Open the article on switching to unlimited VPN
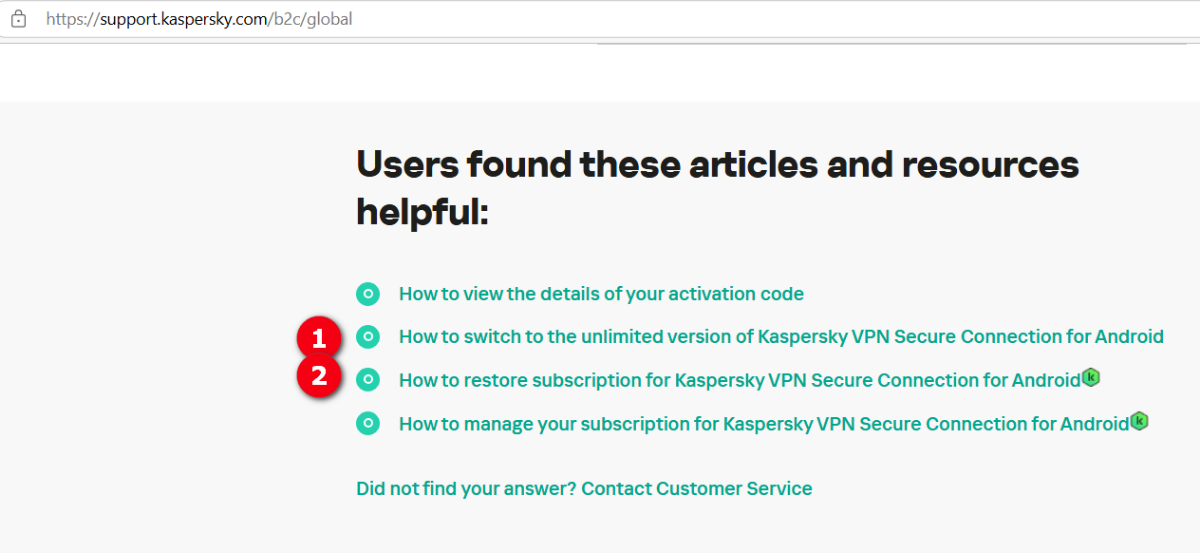The image size is (1200, 553). tap(780, 337)
